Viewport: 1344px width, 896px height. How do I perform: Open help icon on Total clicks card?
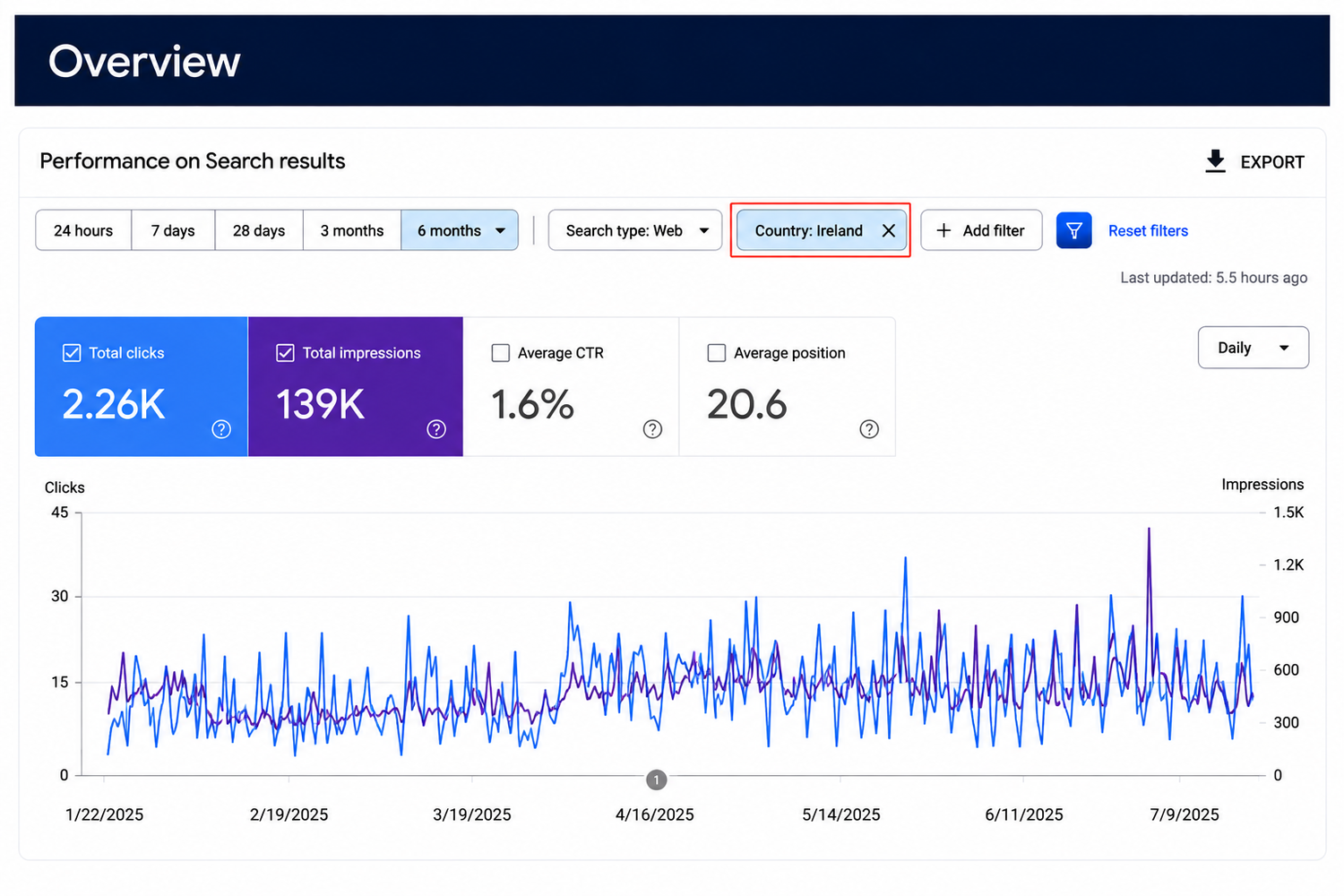[x=221, y=429]
